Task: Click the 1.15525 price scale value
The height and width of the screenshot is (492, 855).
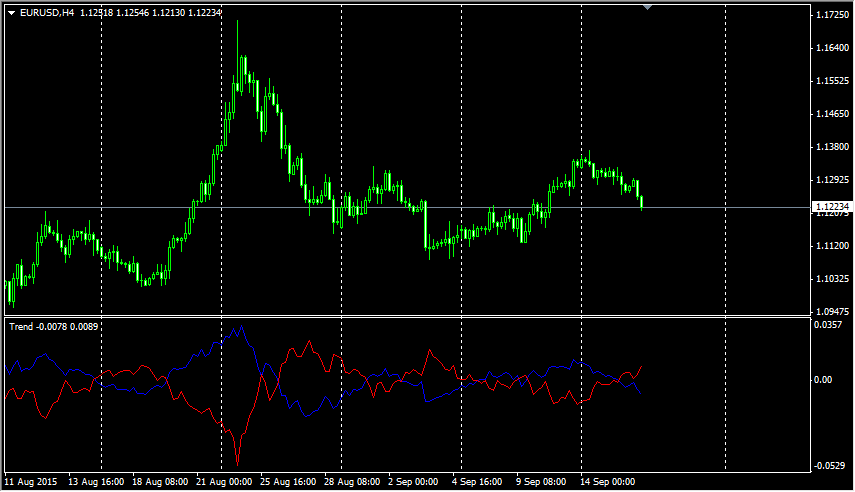Action: (832, 81)
